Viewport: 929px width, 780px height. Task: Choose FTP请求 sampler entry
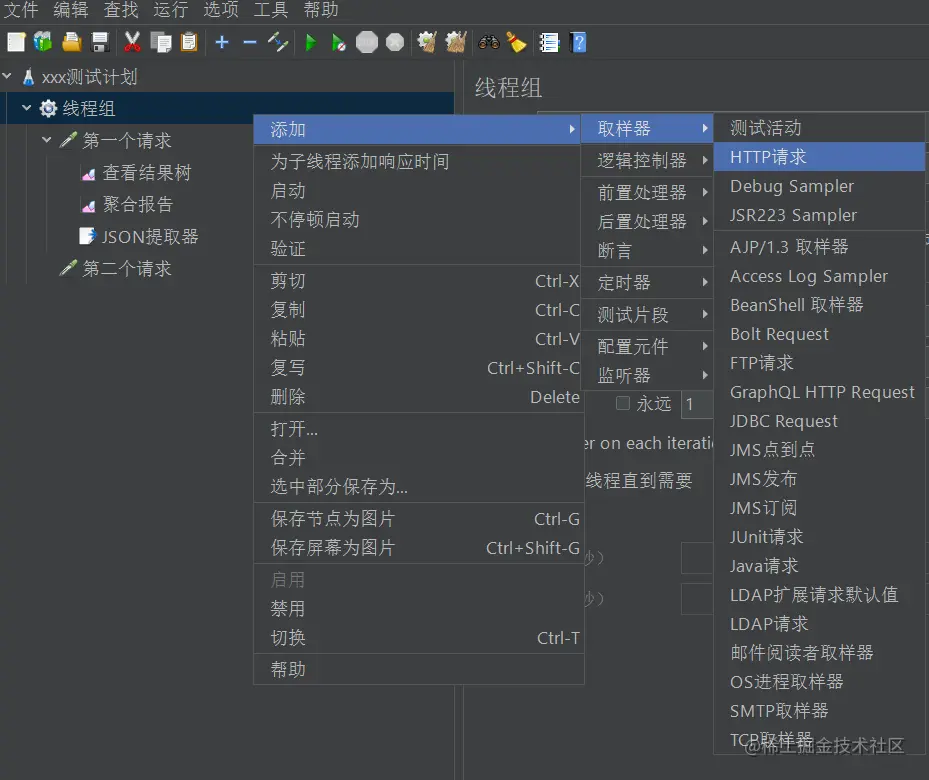click(x=819, y=363)
